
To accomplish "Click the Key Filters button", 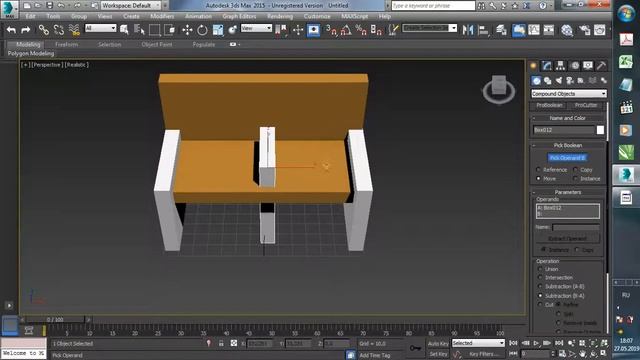I will click(x=484, y=354).
